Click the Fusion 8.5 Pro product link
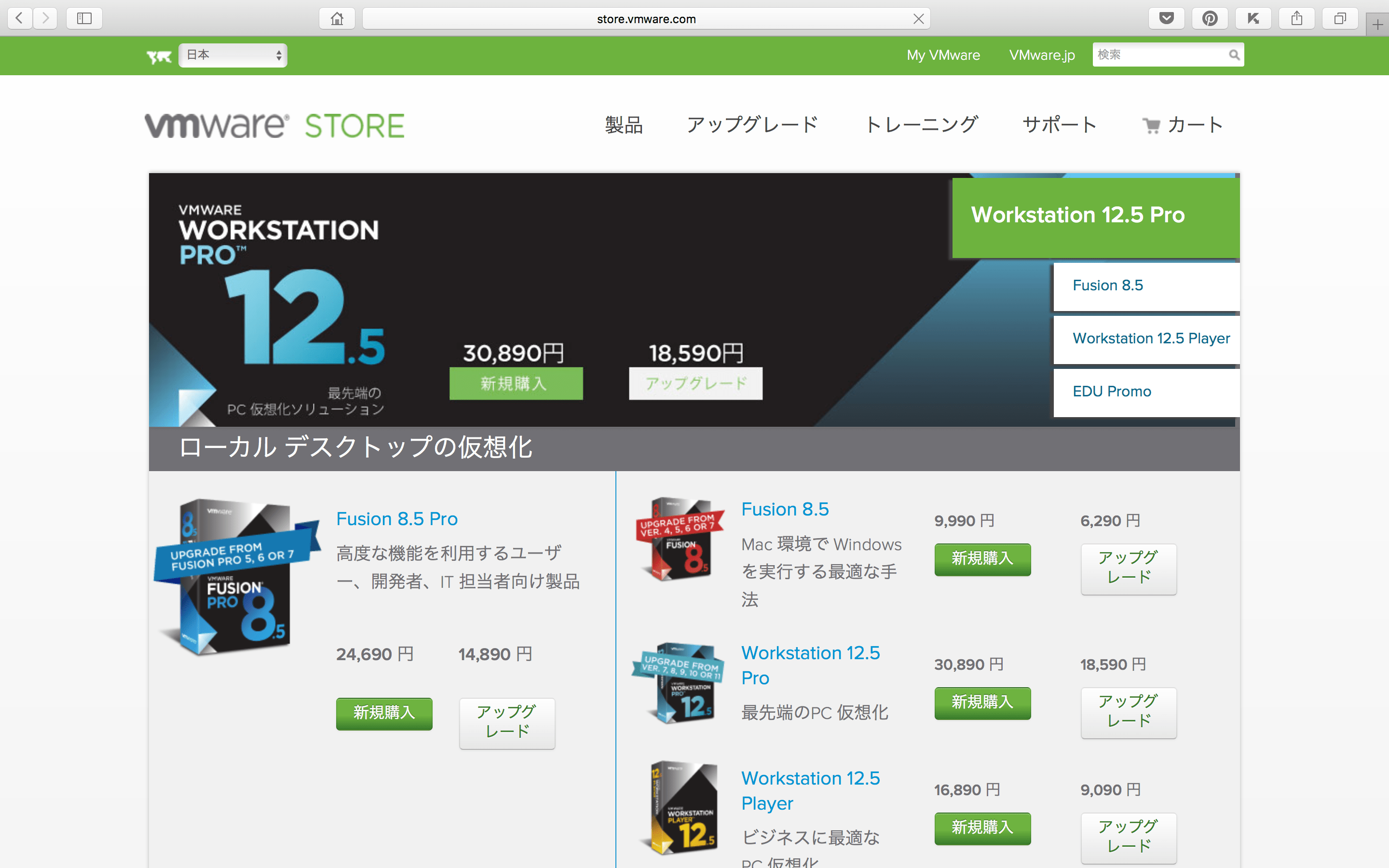Image resolution: width=1389 pixels, height=868 pixels. coord(396,518)
